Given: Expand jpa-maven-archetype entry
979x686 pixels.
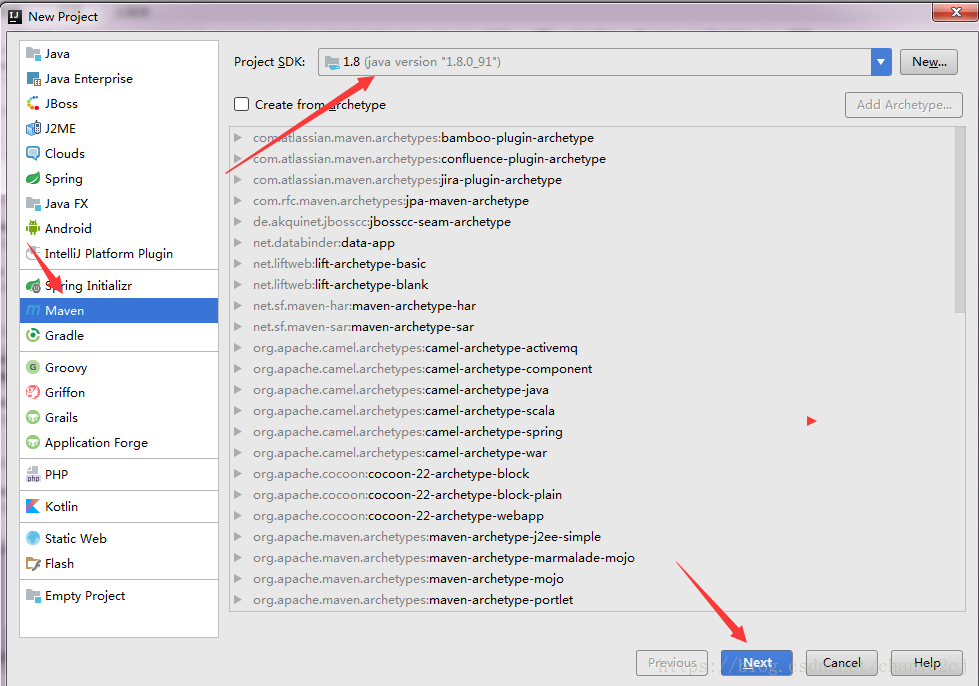Looking at the screenshot, I should 238,200.
